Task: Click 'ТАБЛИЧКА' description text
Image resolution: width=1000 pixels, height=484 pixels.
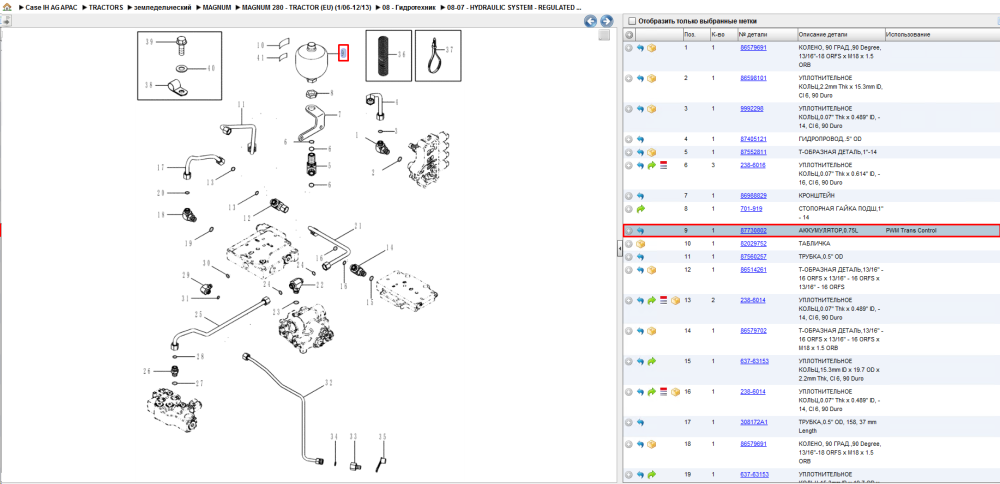Action: pos(814,244)
